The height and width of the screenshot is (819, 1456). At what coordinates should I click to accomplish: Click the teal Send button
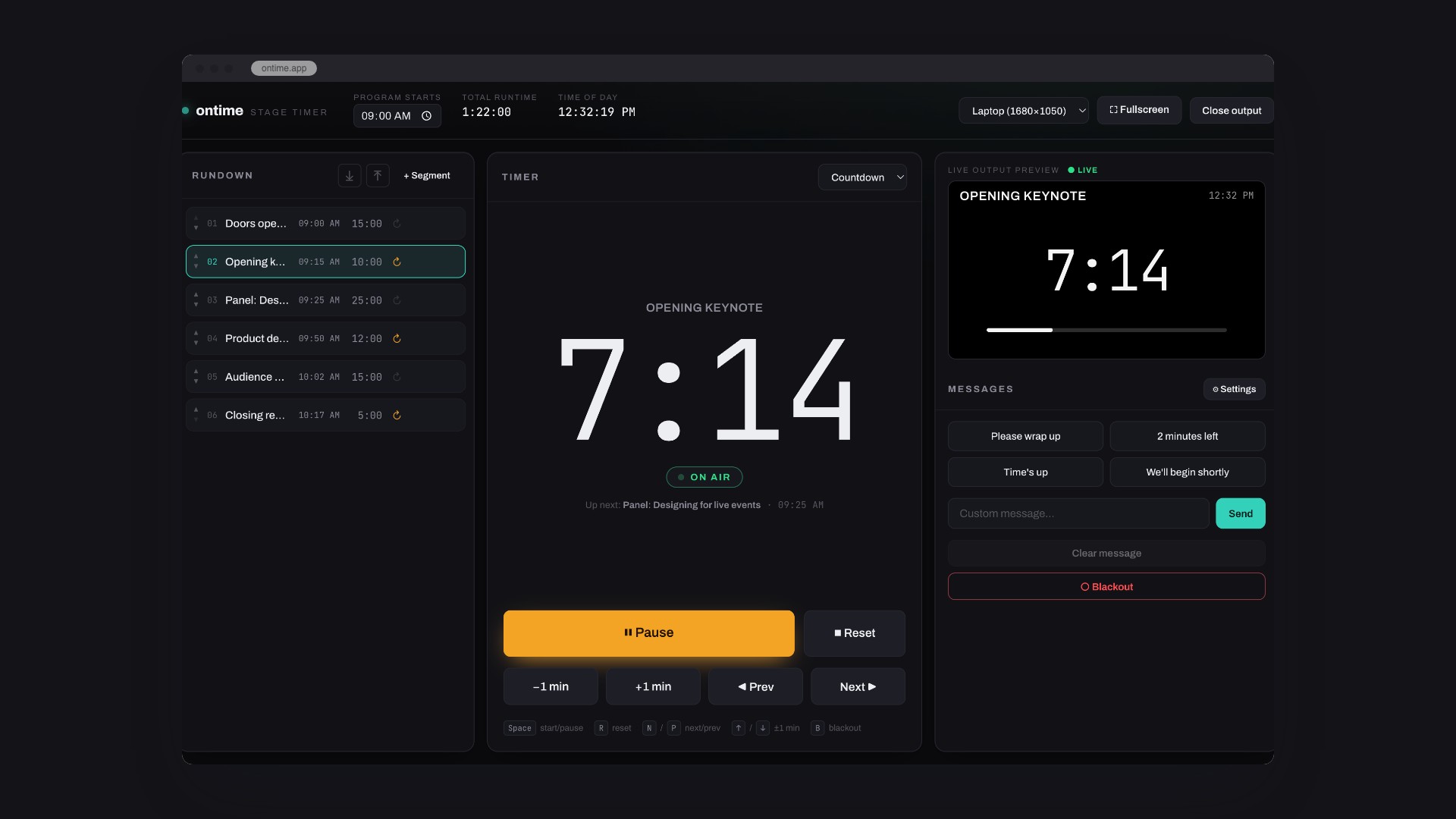pos(1241,514)
